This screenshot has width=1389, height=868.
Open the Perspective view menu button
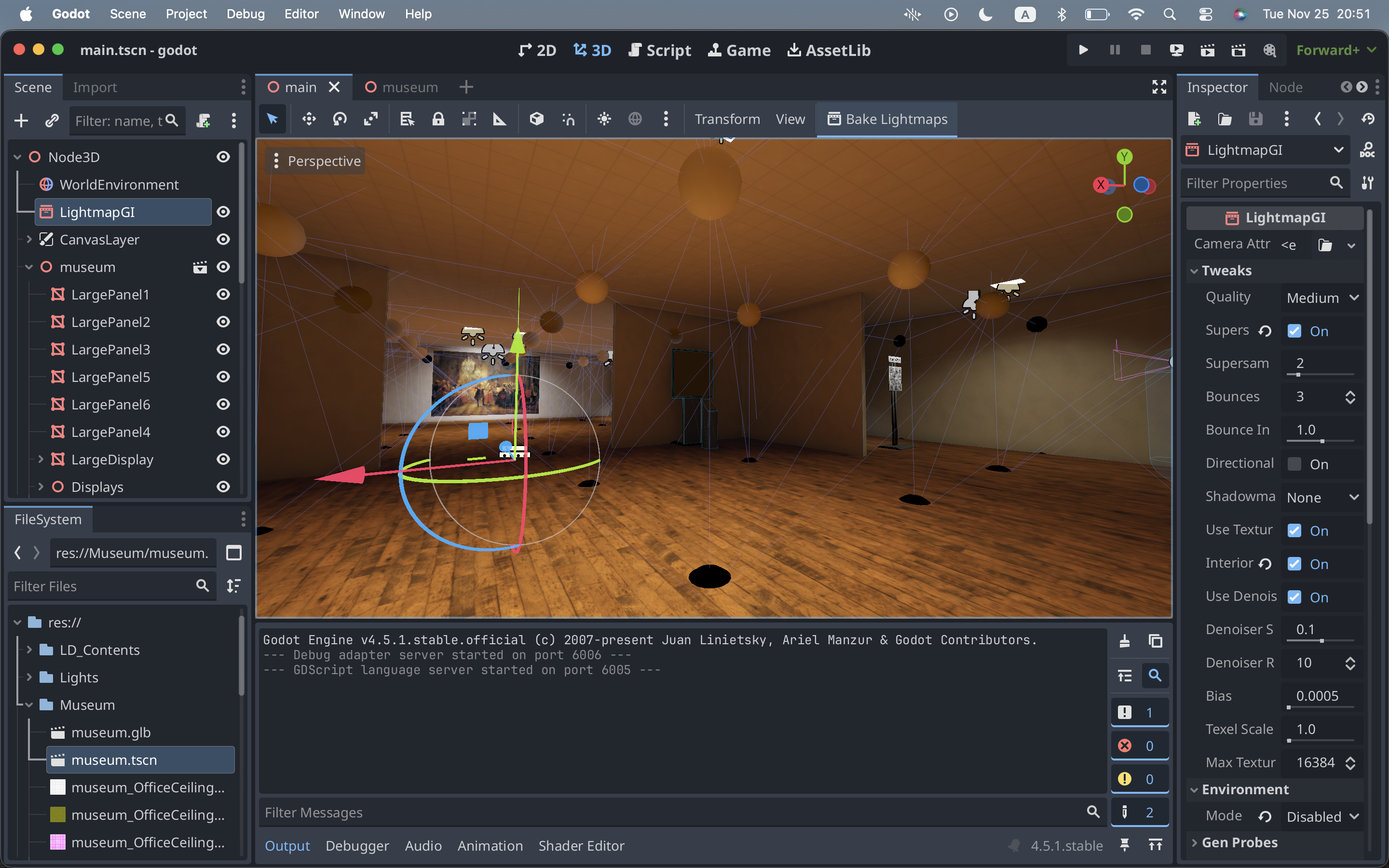tap(315, 162)
